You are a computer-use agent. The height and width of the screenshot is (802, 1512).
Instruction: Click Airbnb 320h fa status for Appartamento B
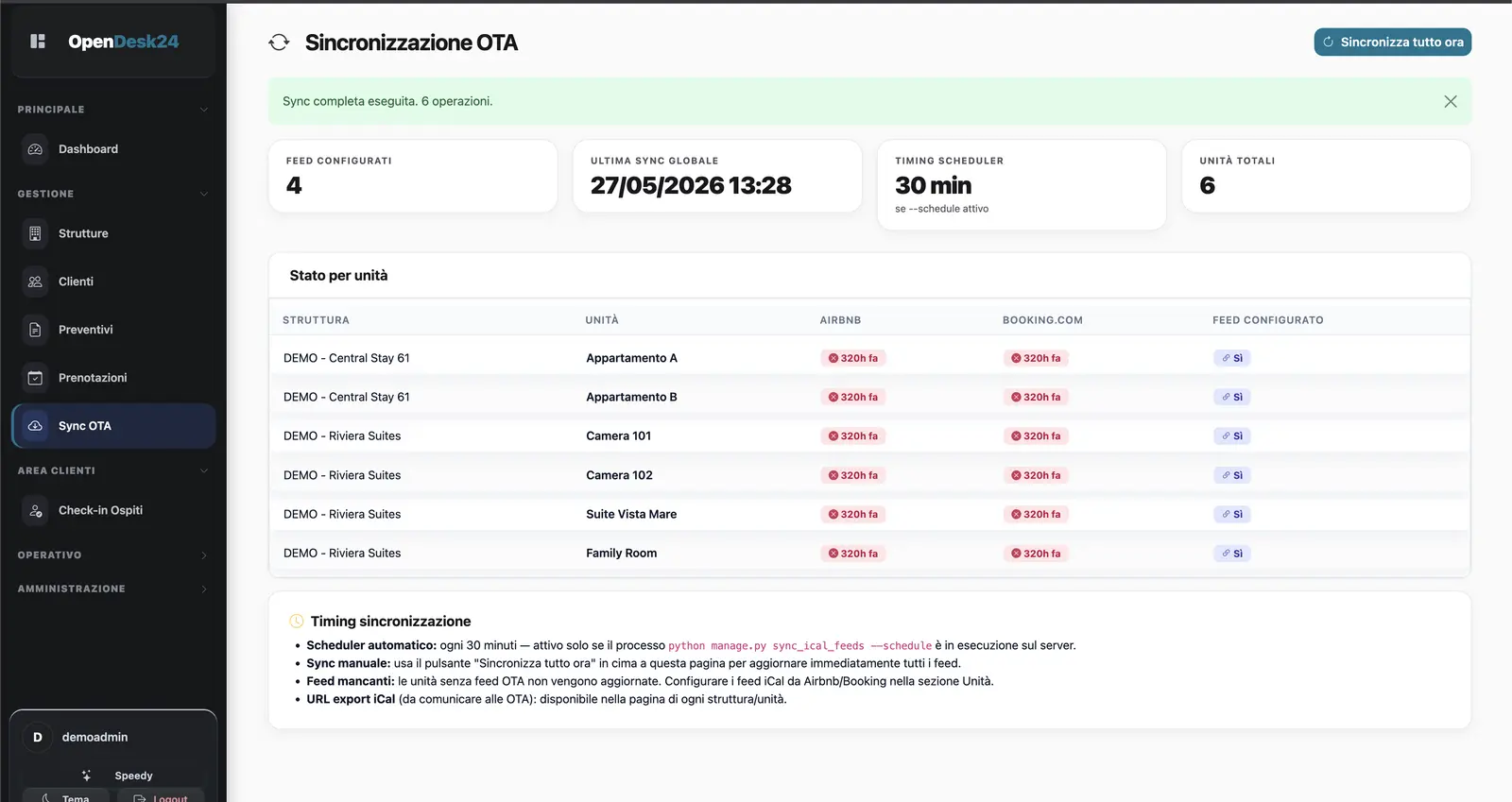(x=853, y=397)
